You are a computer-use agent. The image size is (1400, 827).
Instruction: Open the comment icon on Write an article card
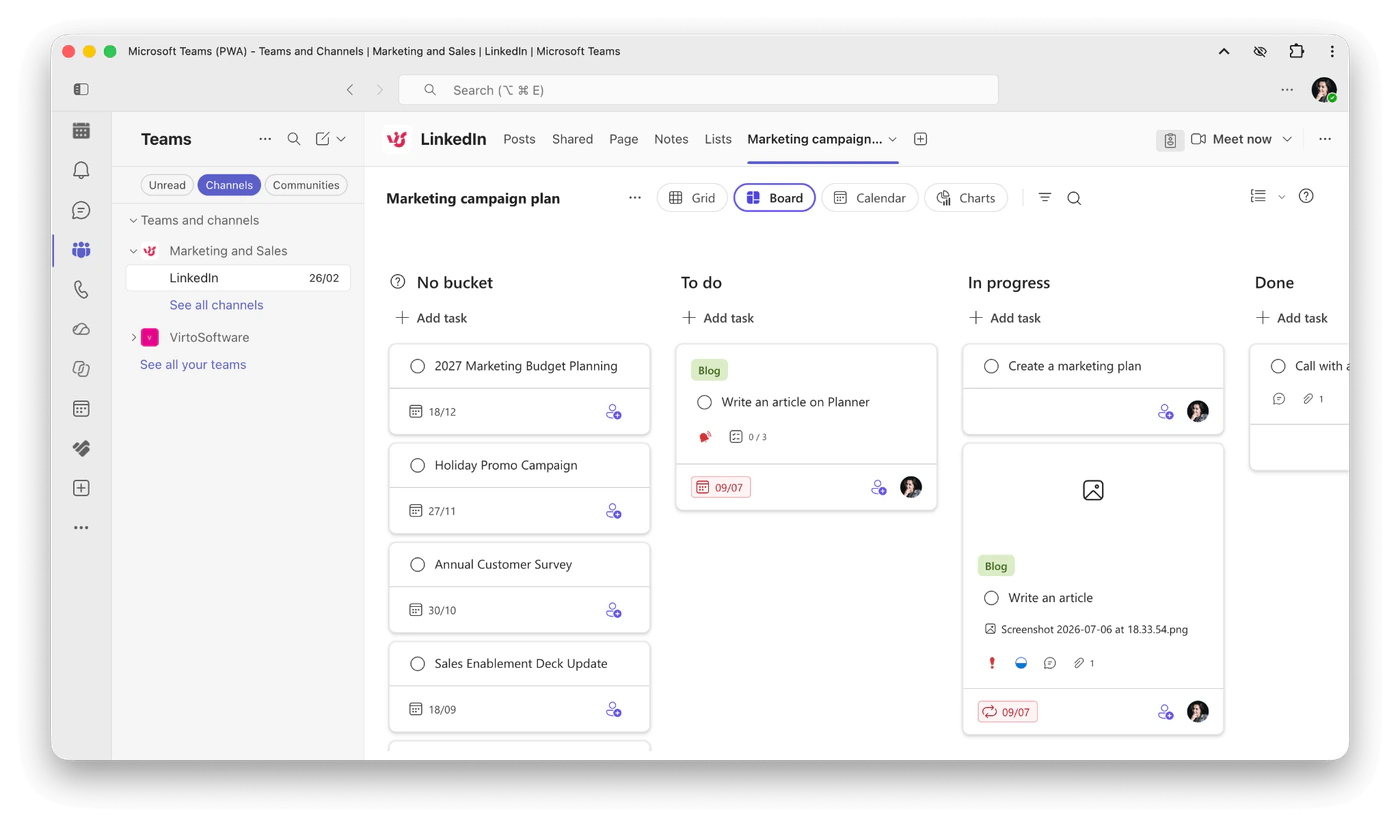(x=1050, y=663)
